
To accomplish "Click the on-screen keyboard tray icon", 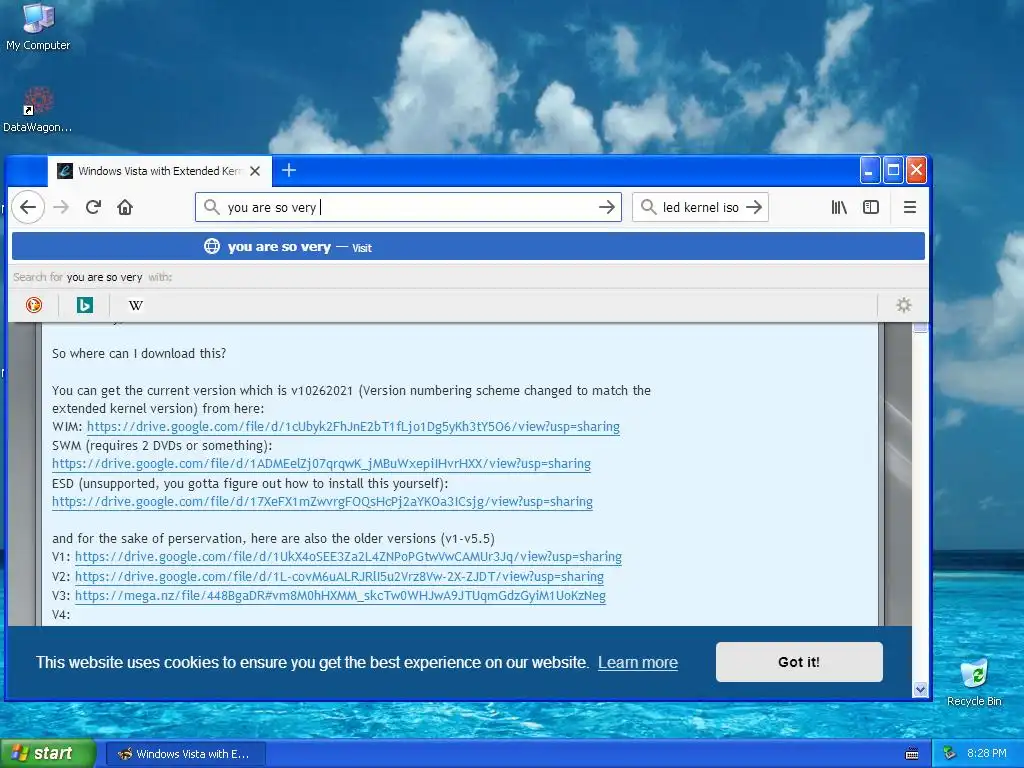I will click(912, 754).
